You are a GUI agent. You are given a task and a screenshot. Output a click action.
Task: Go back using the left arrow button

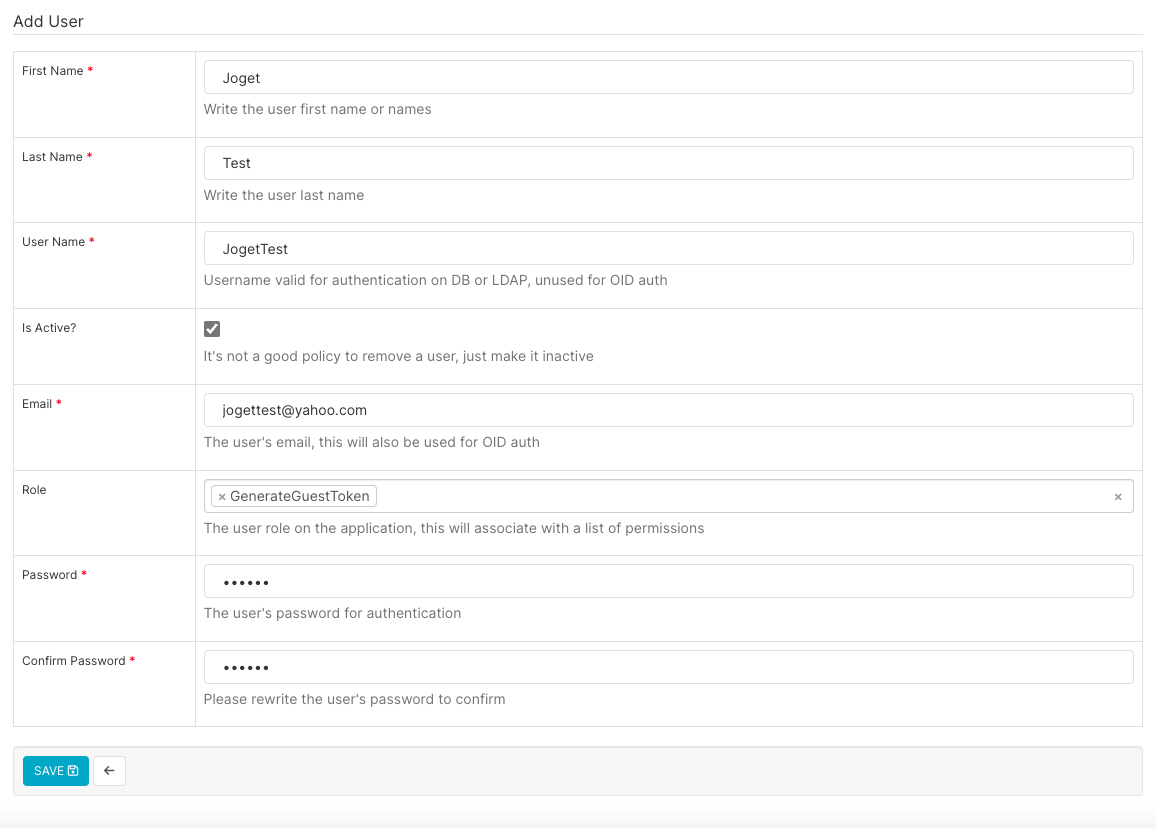click(109, 771)
